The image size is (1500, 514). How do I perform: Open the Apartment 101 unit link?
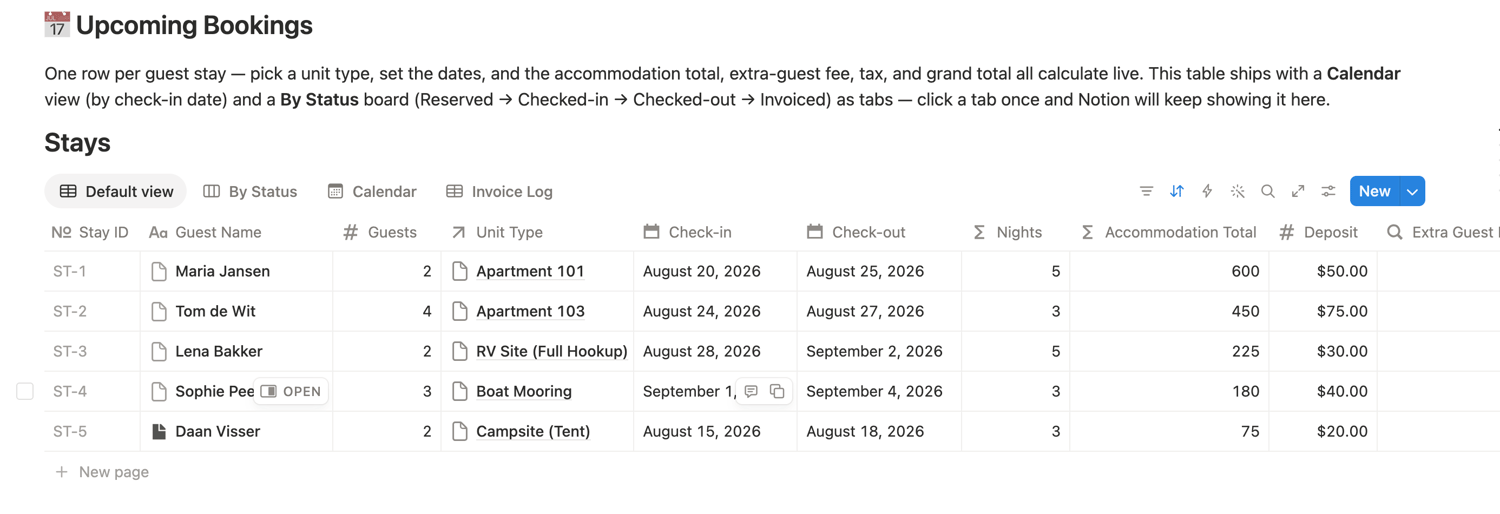530,271
